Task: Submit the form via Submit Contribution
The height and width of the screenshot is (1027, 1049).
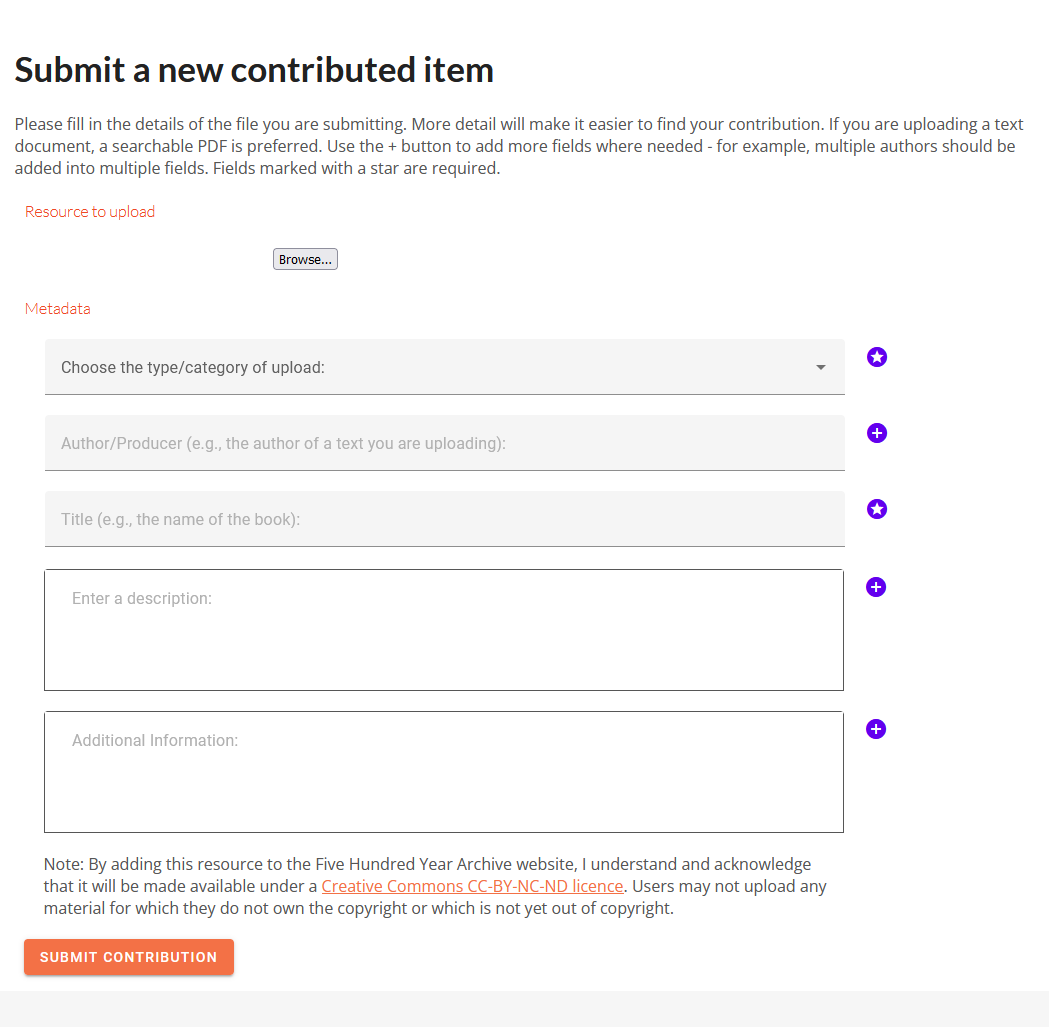Action: 129,957
